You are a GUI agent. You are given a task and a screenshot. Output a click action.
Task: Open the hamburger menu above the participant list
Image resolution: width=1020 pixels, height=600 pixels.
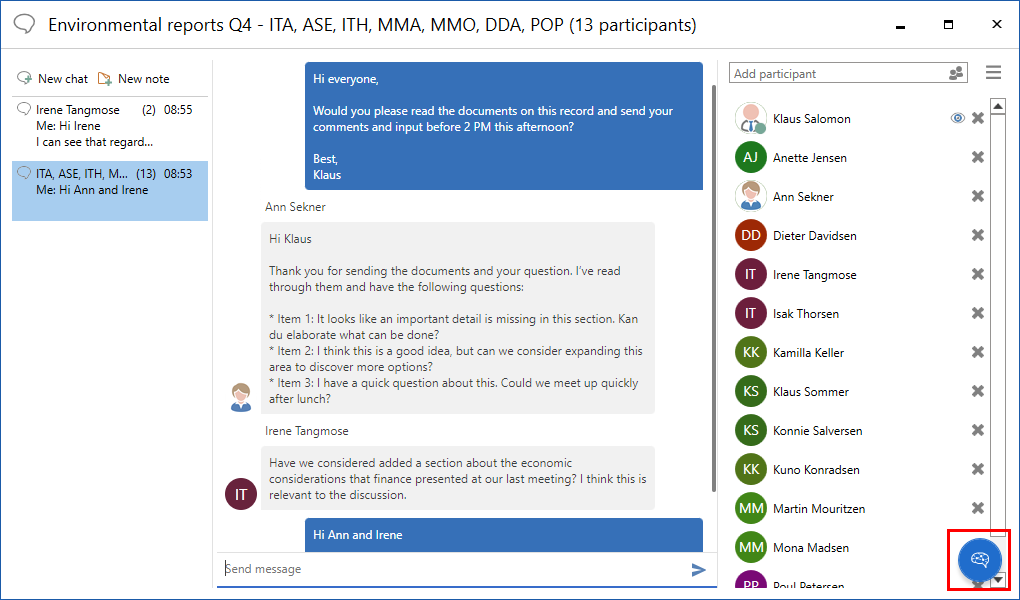pos(993,73)
